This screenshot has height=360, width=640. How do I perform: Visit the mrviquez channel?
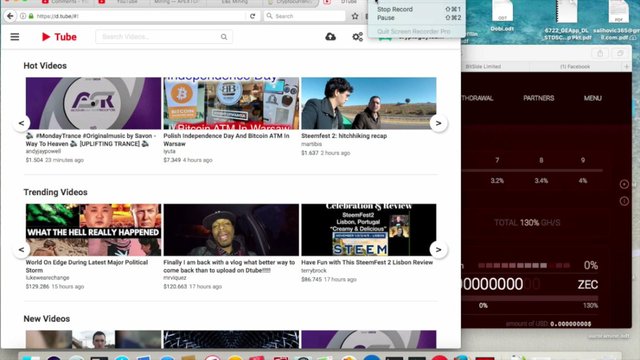pyautogui.click(x=175, y=278)
